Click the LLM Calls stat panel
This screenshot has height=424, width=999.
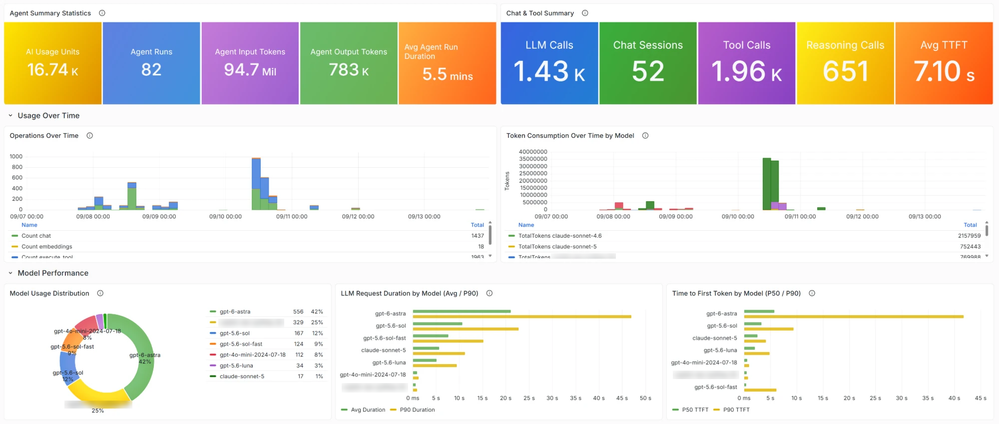pyautogui.click(x=549, y=63)
